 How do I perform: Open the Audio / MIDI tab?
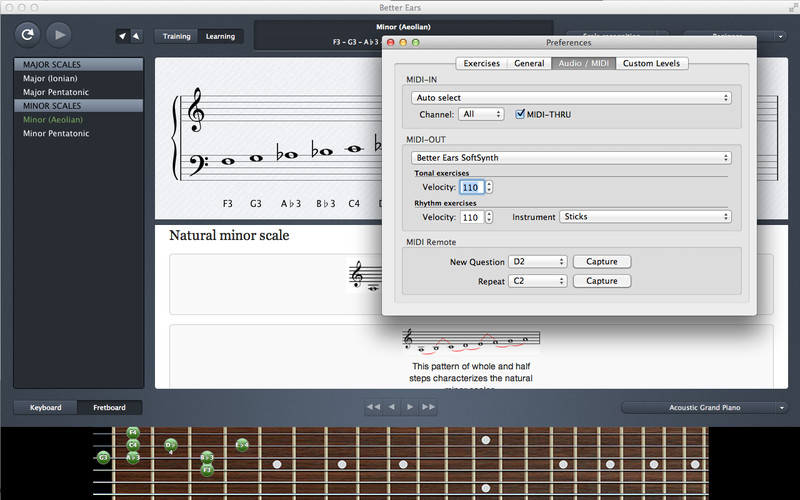click(583, 63)
